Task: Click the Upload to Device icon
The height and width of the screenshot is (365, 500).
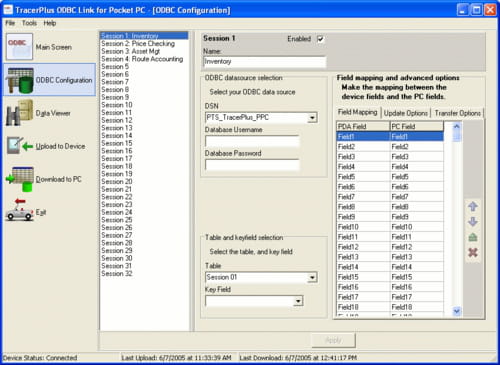Action: 20,146
